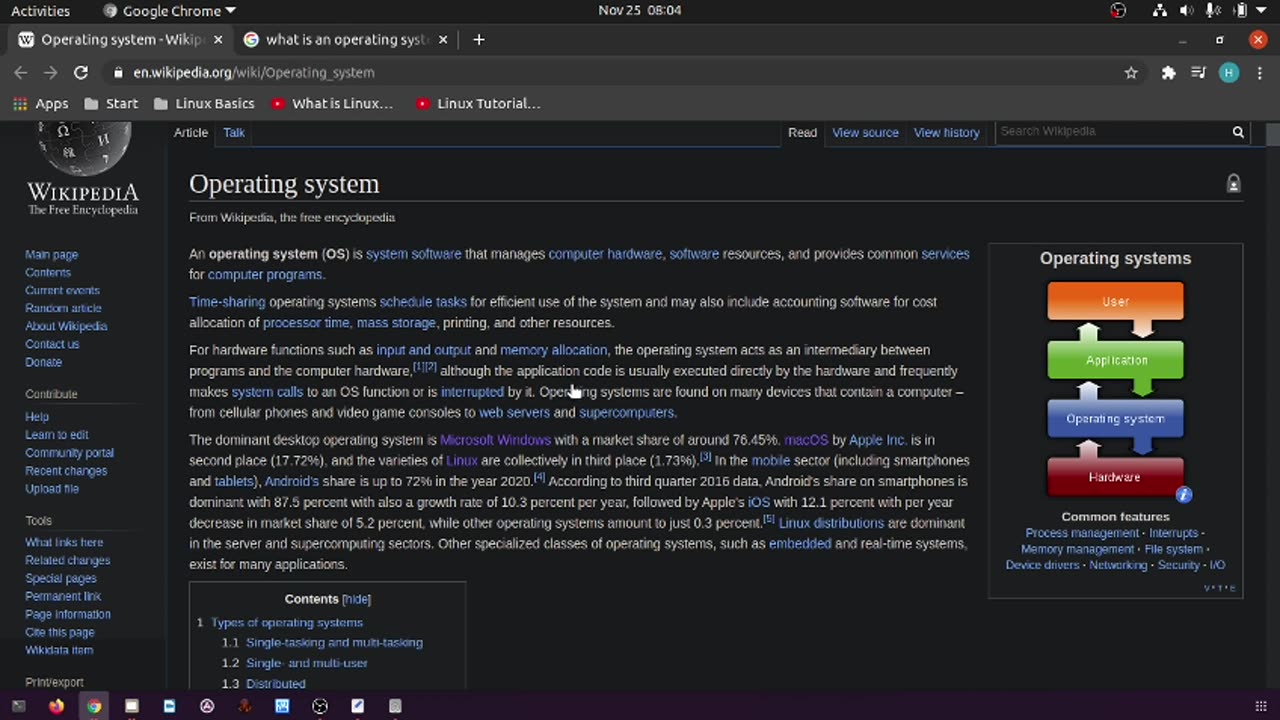The image size is (1280, 720).
Task: Open the media control playlist icon
Action: point(1198,72)
